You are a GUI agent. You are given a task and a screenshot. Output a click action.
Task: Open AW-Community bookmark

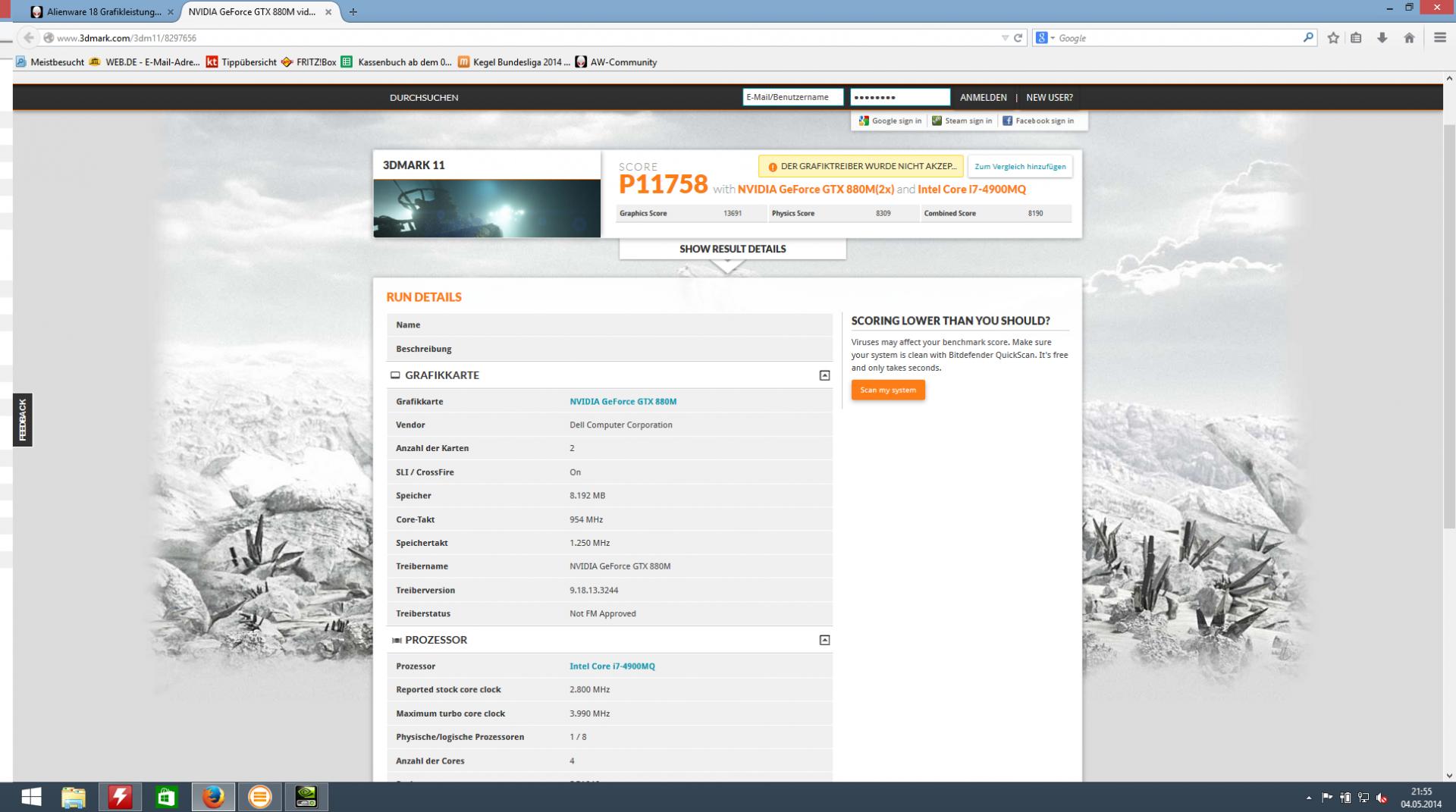616,62
